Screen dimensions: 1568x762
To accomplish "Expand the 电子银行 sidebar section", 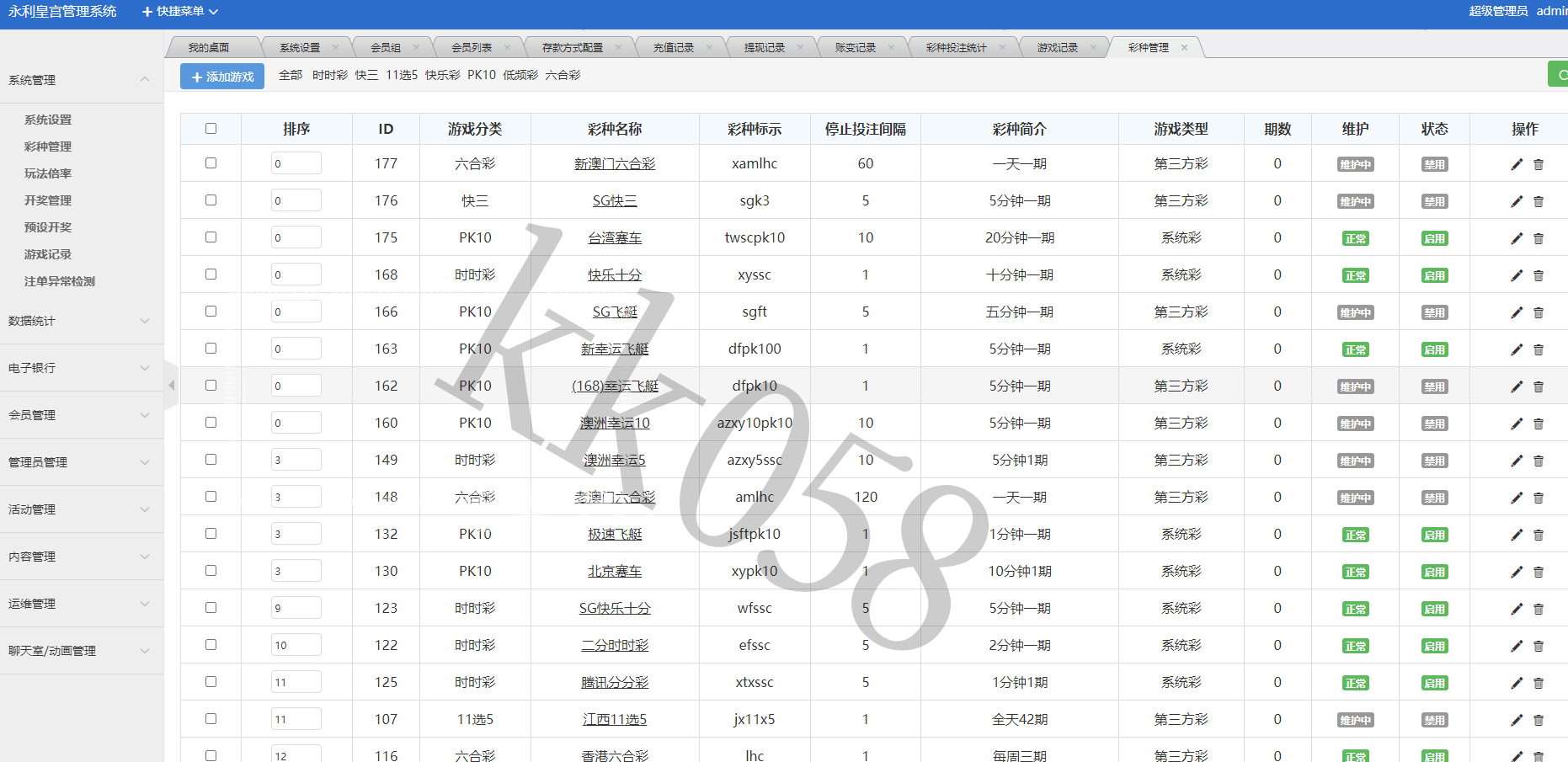I will click(81, 368).
